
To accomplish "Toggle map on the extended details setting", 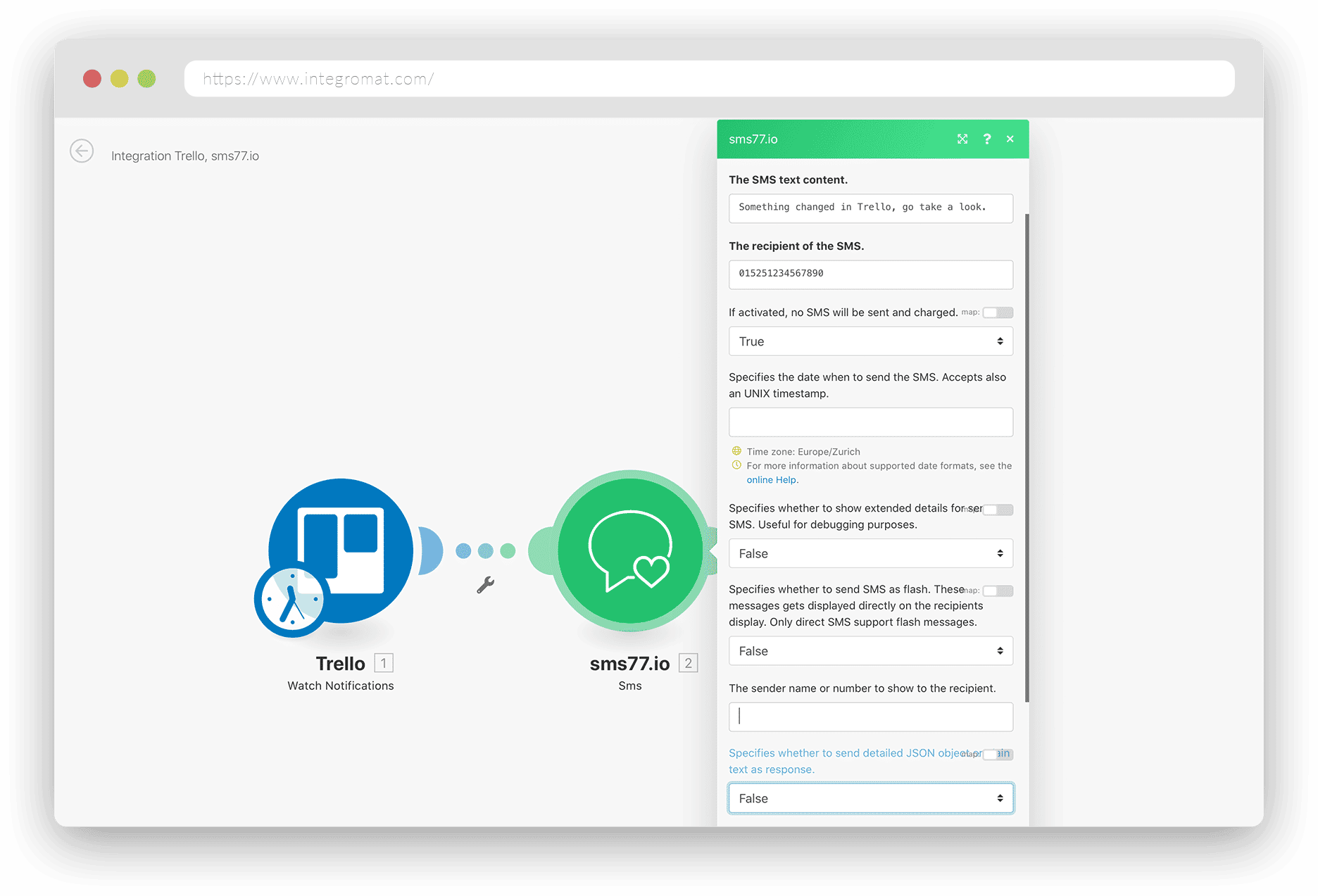I will [x=998, y=509].
